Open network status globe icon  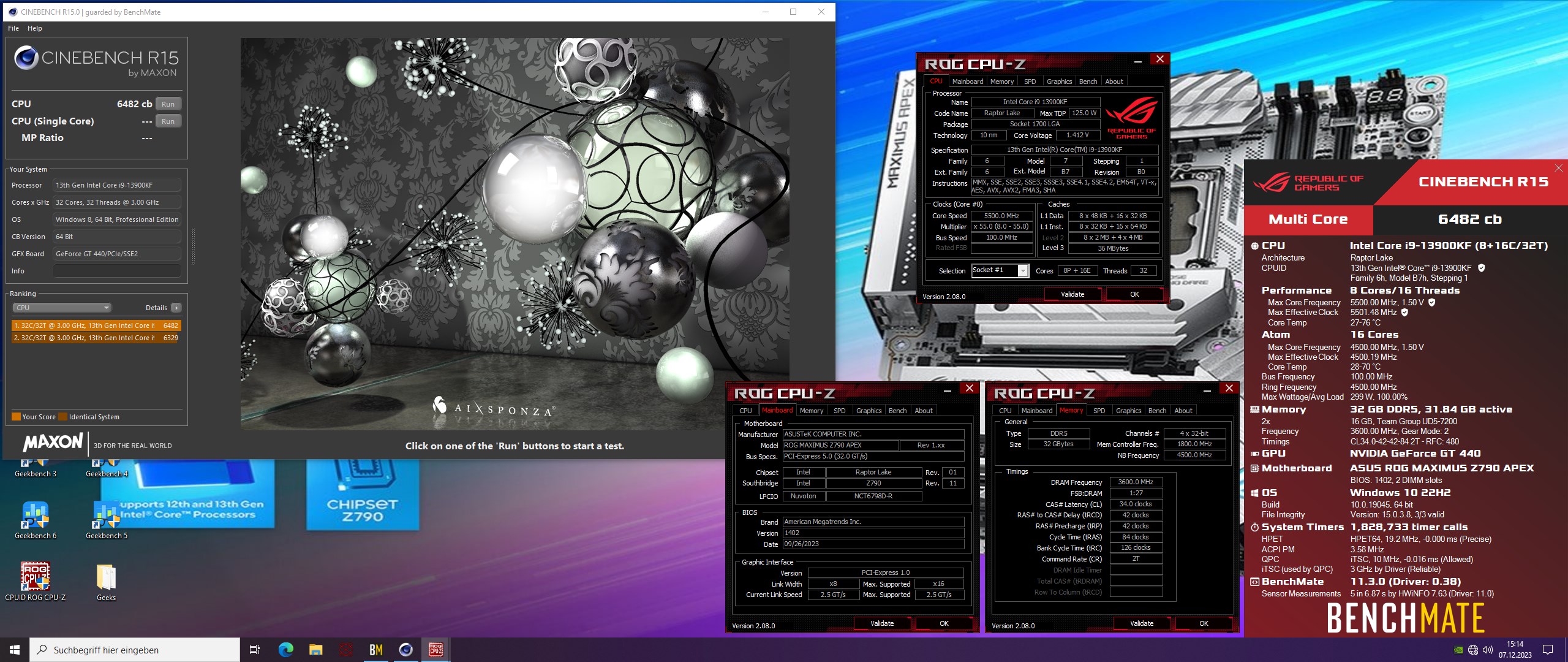click(1473, 650)
